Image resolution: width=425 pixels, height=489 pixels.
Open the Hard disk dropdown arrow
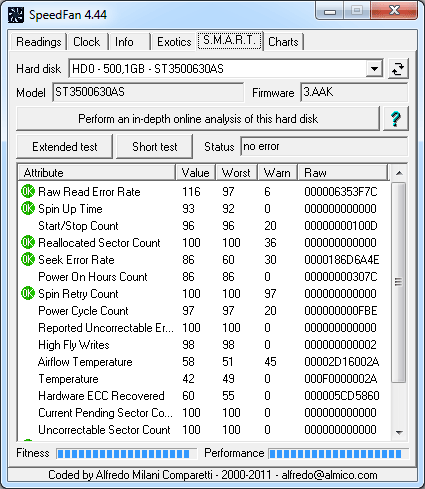coord(374,69)
